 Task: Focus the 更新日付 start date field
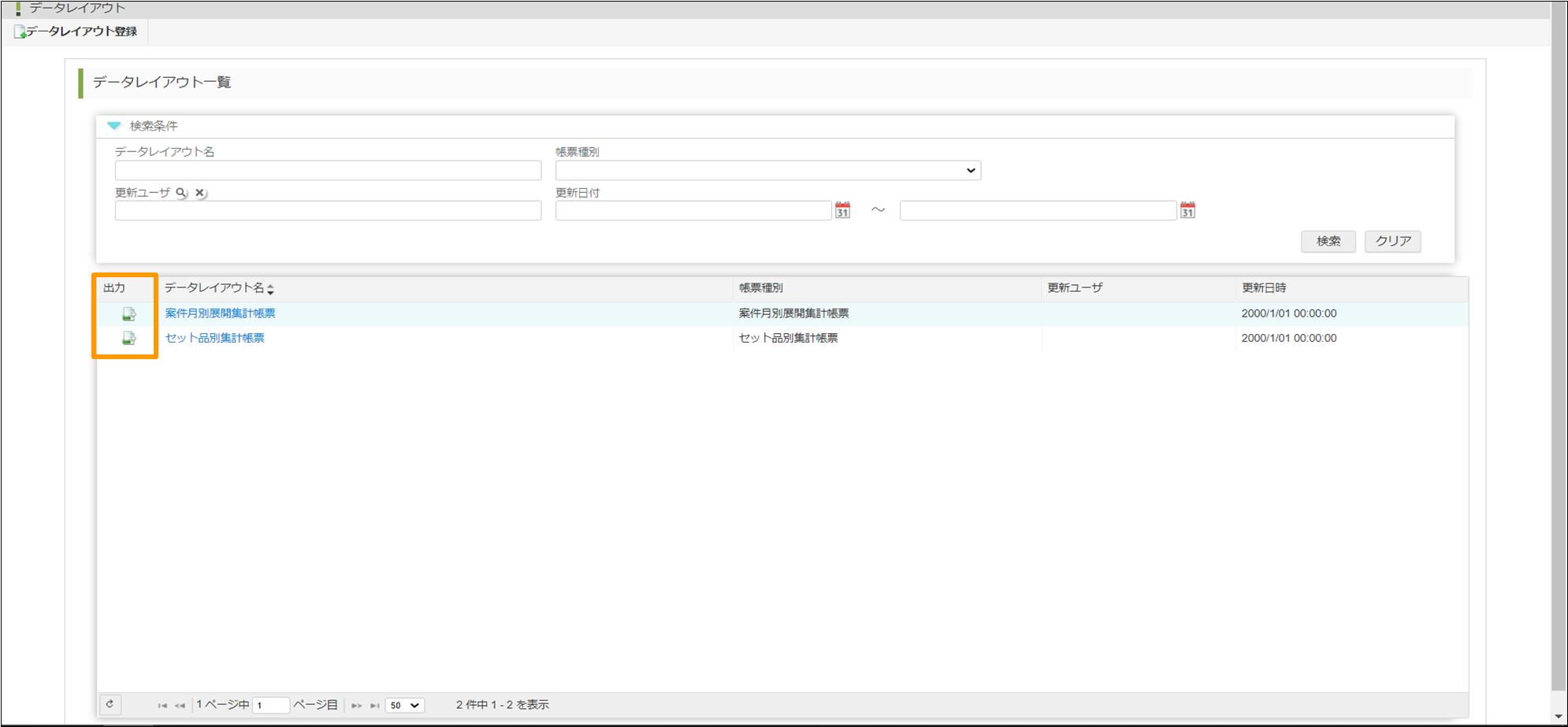(693, 210)
